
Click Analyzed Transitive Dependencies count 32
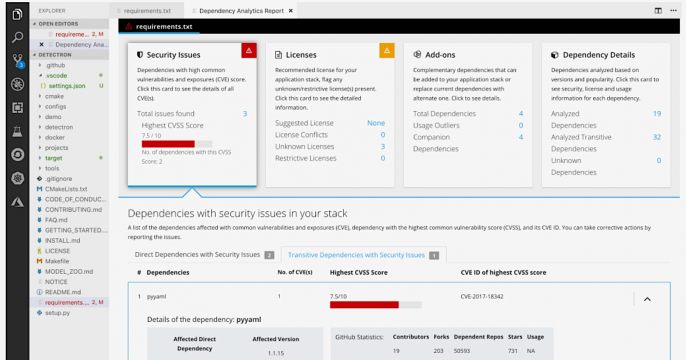pos(657,137)
